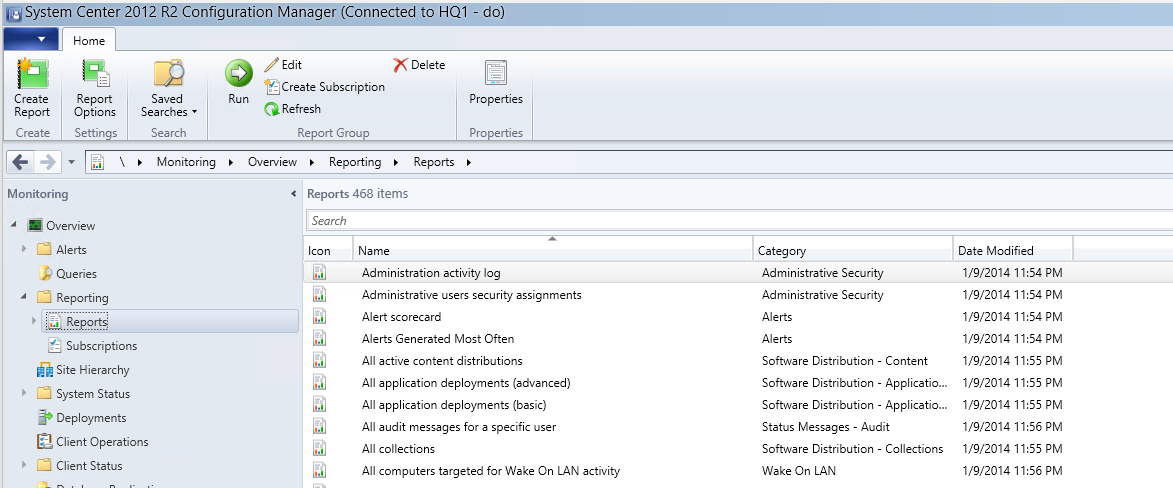Viewport: 1173px width, 488px height.
Task: Click Reports in the breadcrumb path
Action: coord(434,162)
